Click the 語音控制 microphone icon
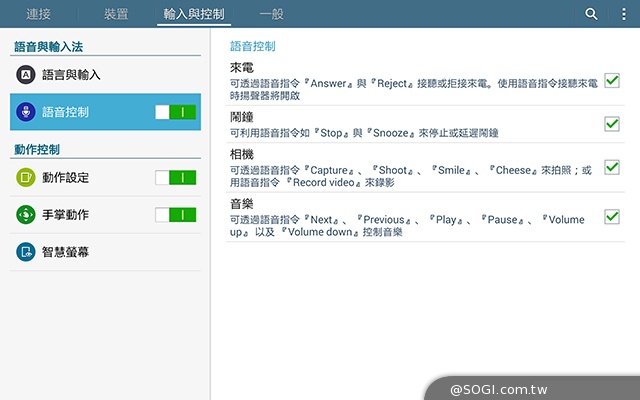Screen dimensions: 640x400 [26, 112]
